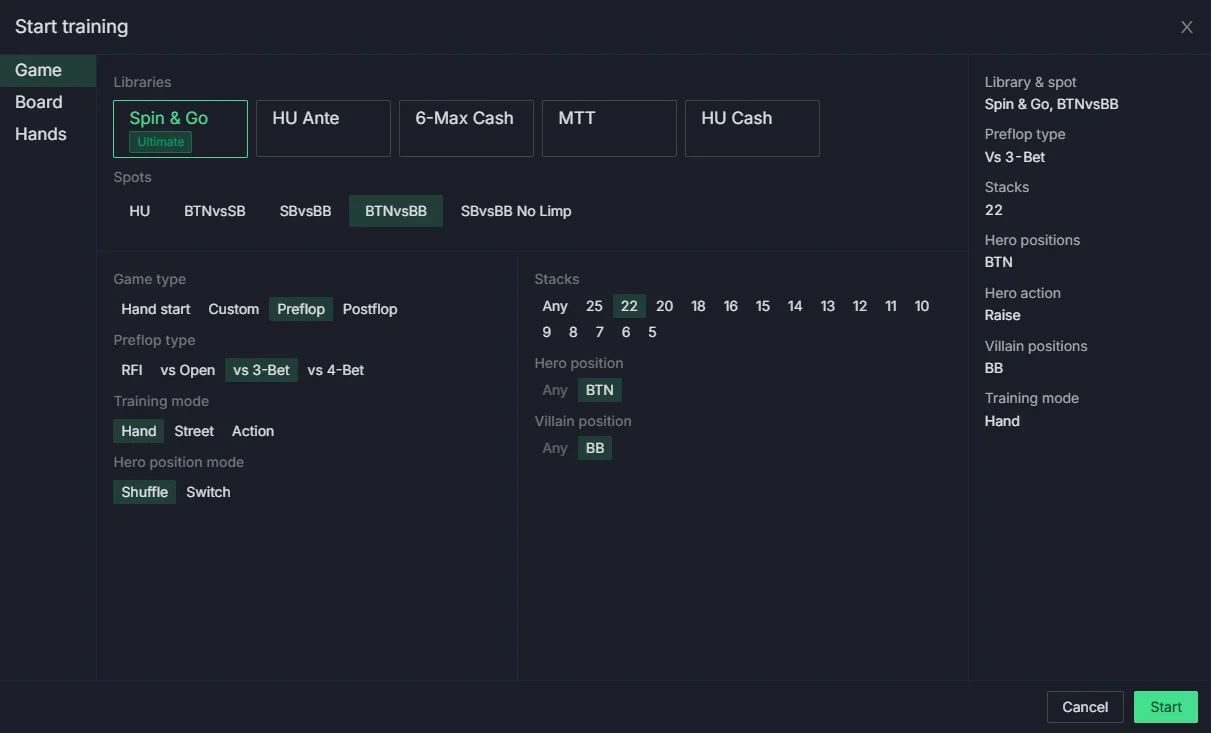Set game type to Hand start
The width and height of the screenshot is (1211, 733).
tap(156, 309)
